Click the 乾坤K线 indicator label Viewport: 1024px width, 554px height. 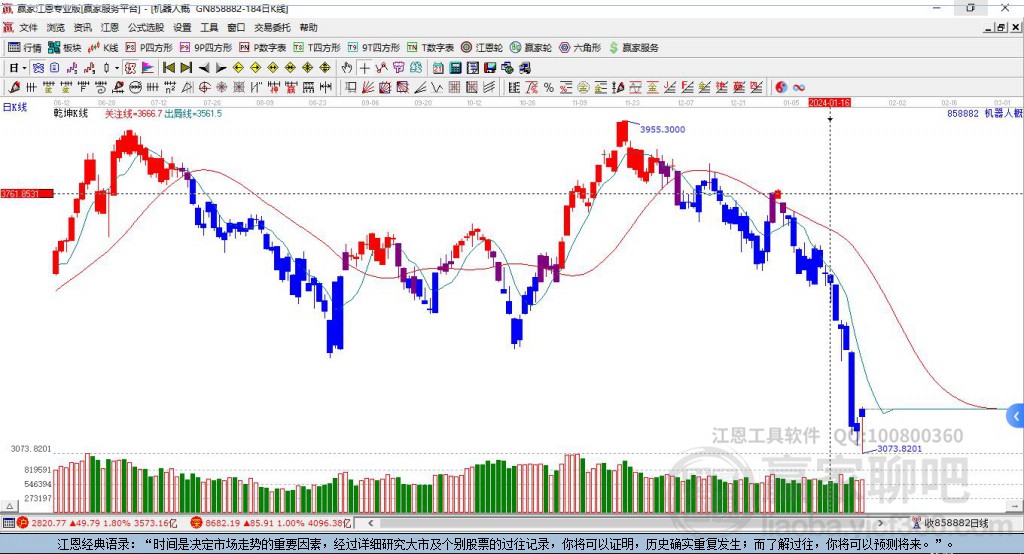coord(71,113)
